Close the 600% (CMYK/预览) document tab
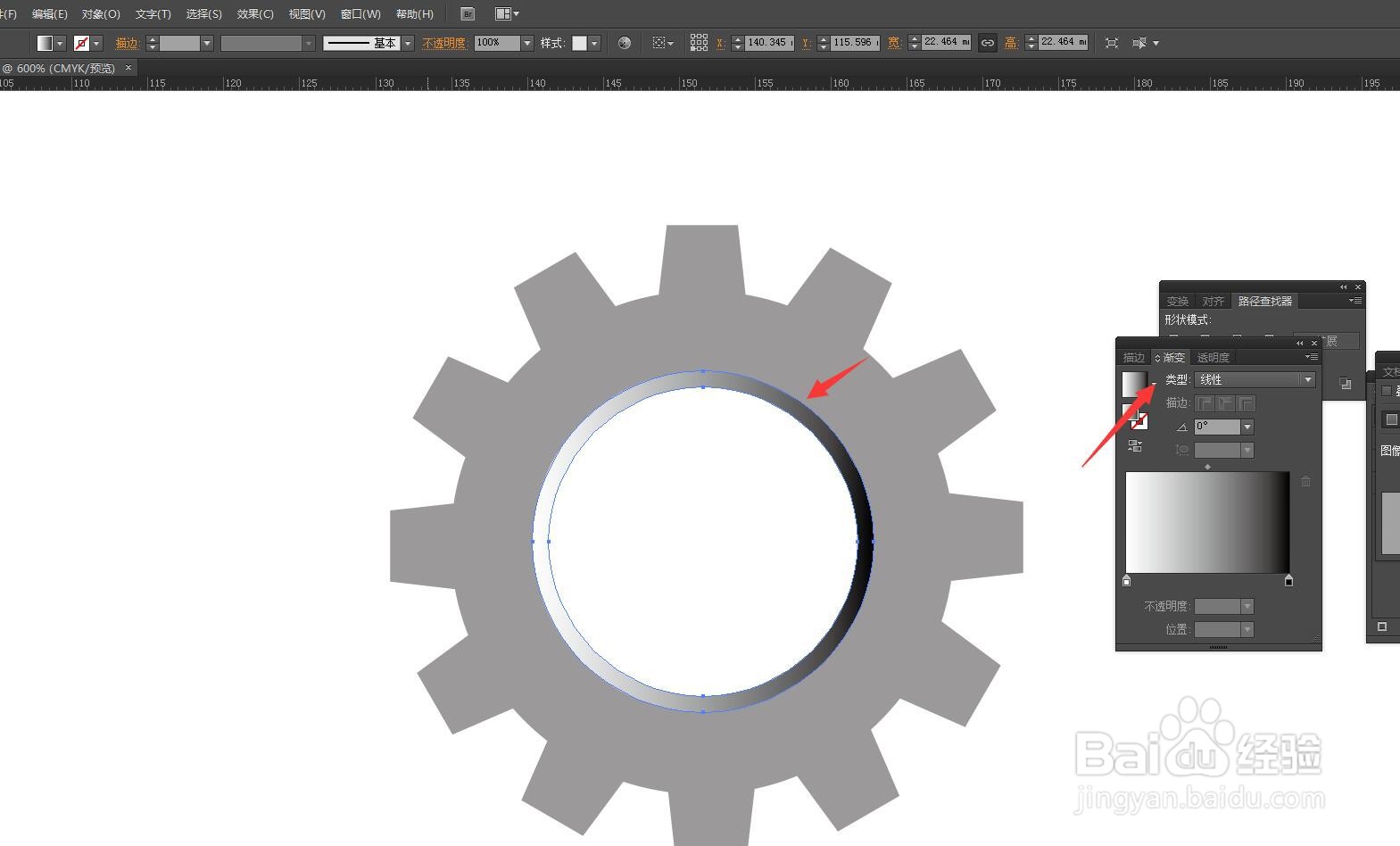The height and width of the screenshot is (846, 1400). 128,68
